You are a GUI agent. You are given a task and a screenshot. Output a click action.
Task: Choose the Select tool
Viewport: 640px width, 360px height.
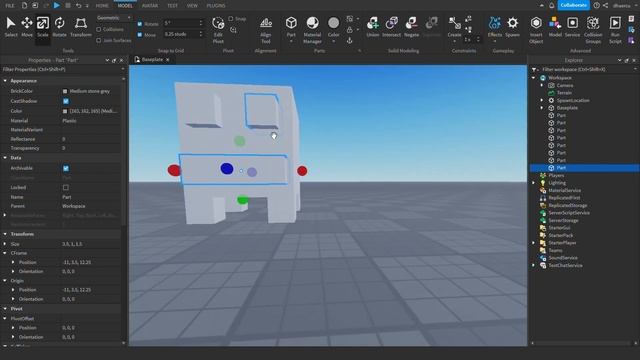coord(11,27)
